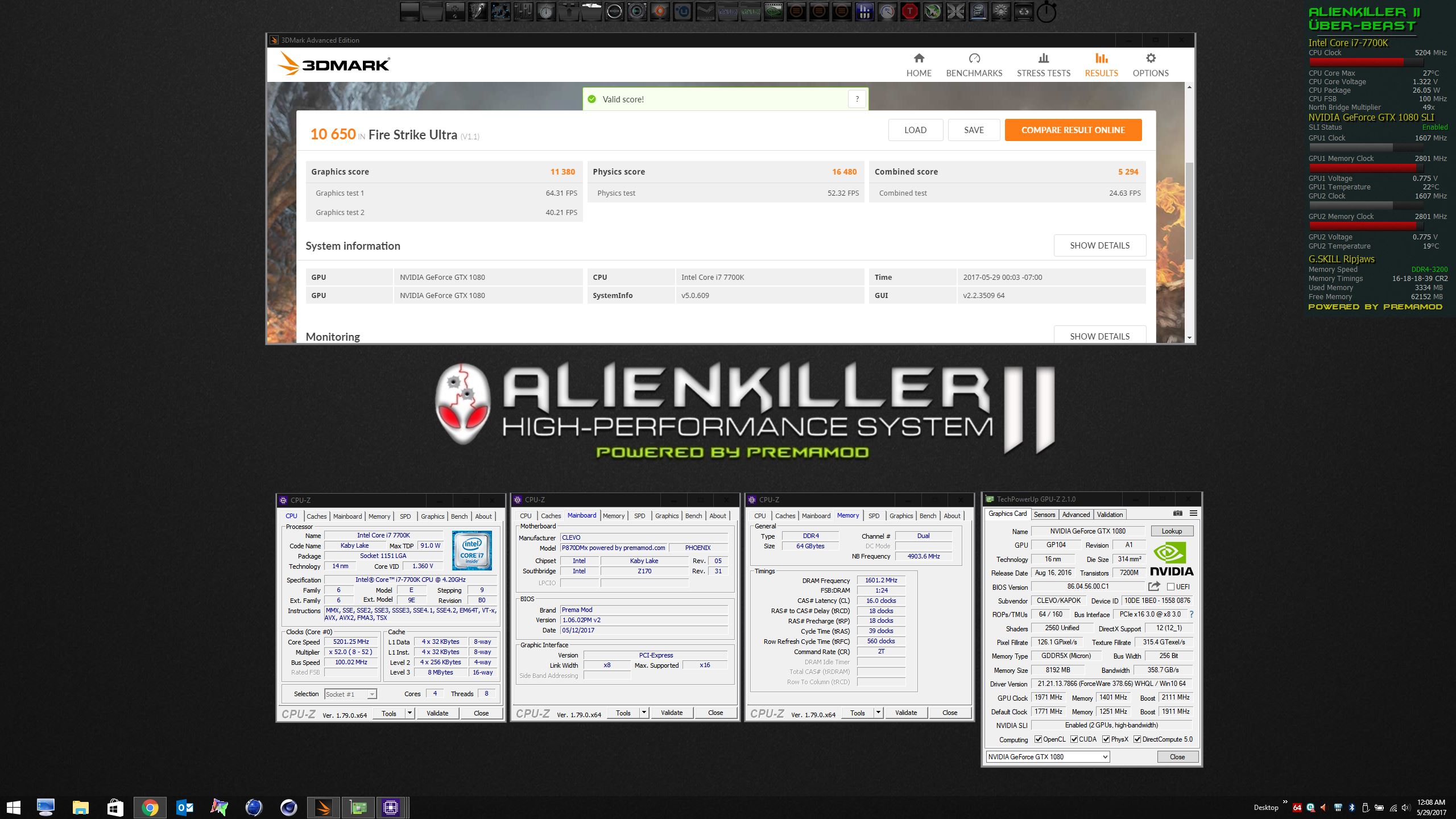Toggle the UEFI checkbox

[x=1170, y=587]
